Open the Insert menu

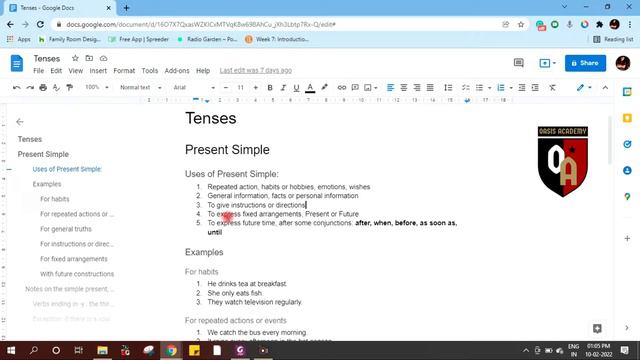(x=98, y=71)
